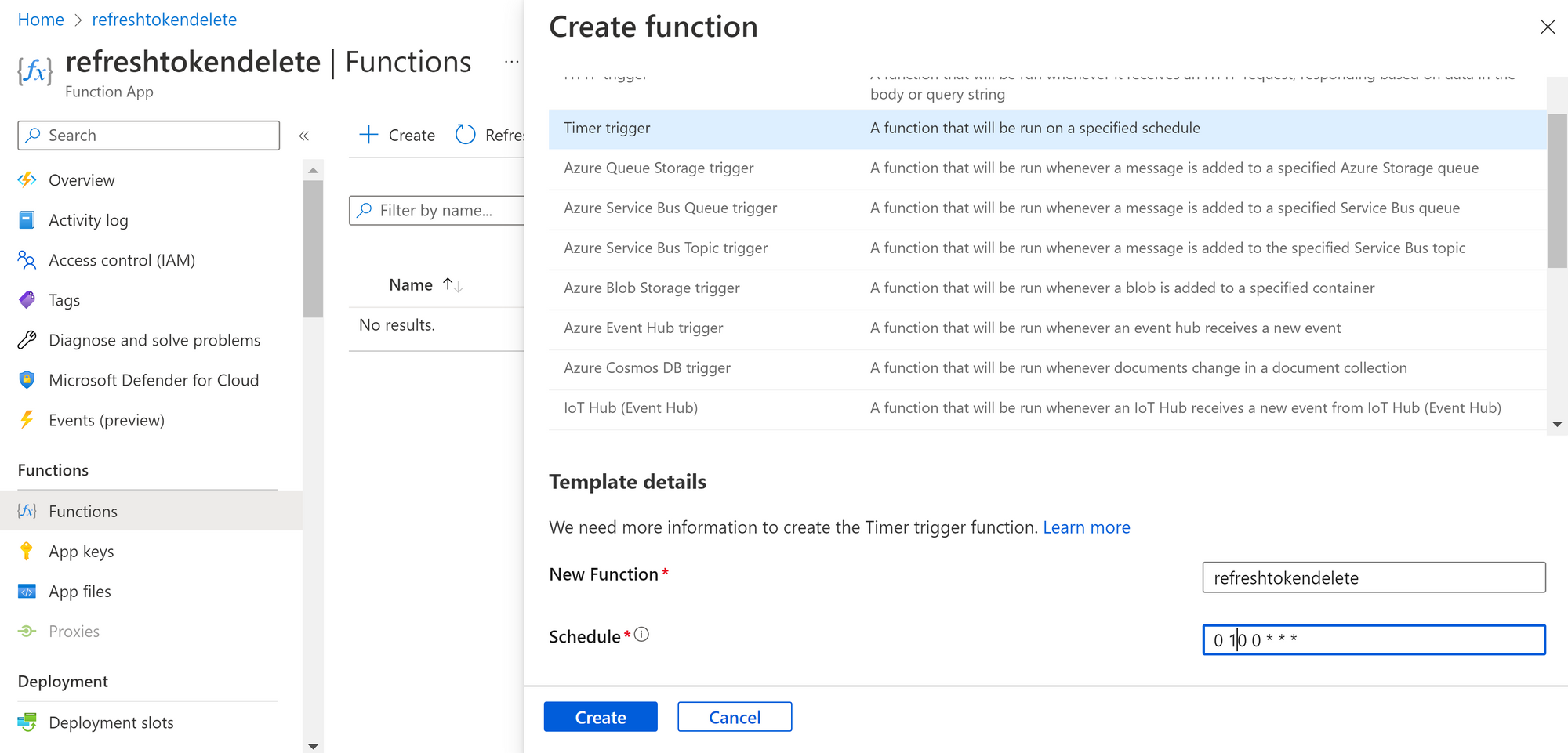1568x753 pixels.
Task: Click the Events (preview) bolt icon
Action: click(x=27, y=419)
